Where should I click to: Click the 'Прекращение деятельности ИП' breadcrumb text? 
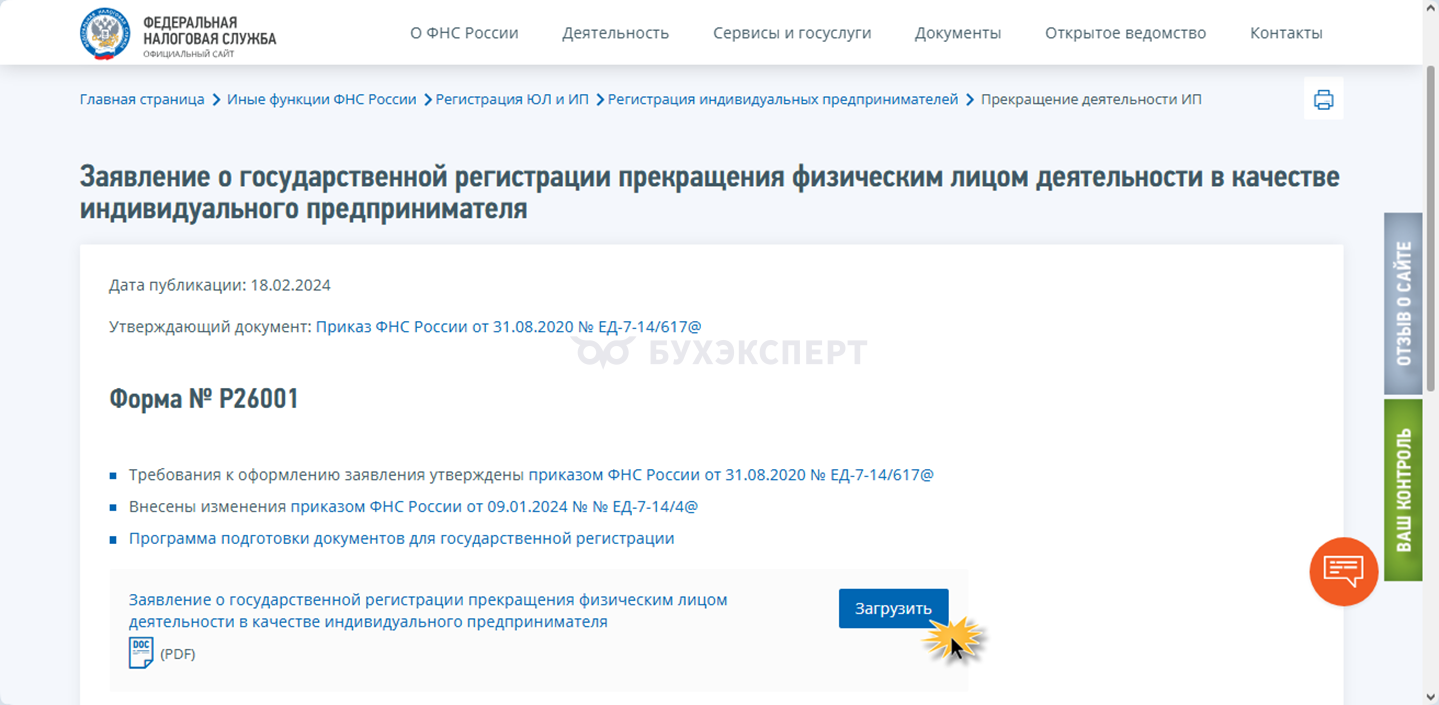(x=1091, y=99)
